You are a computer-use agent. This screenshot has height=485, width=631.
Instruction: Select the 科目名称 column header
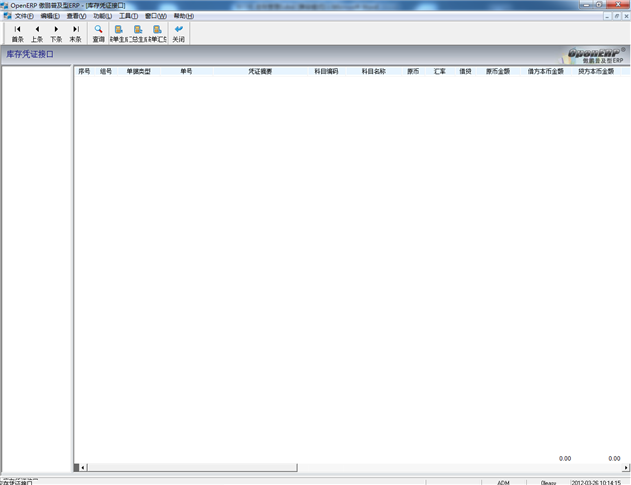373,72
